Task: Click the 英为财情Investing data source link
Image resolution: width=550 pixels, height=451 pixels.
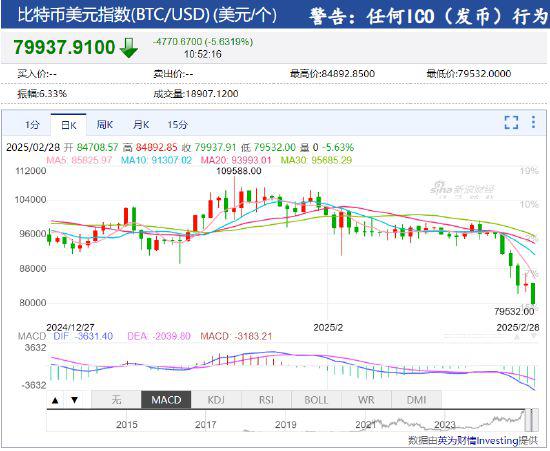Action: [x=478, y=440]
